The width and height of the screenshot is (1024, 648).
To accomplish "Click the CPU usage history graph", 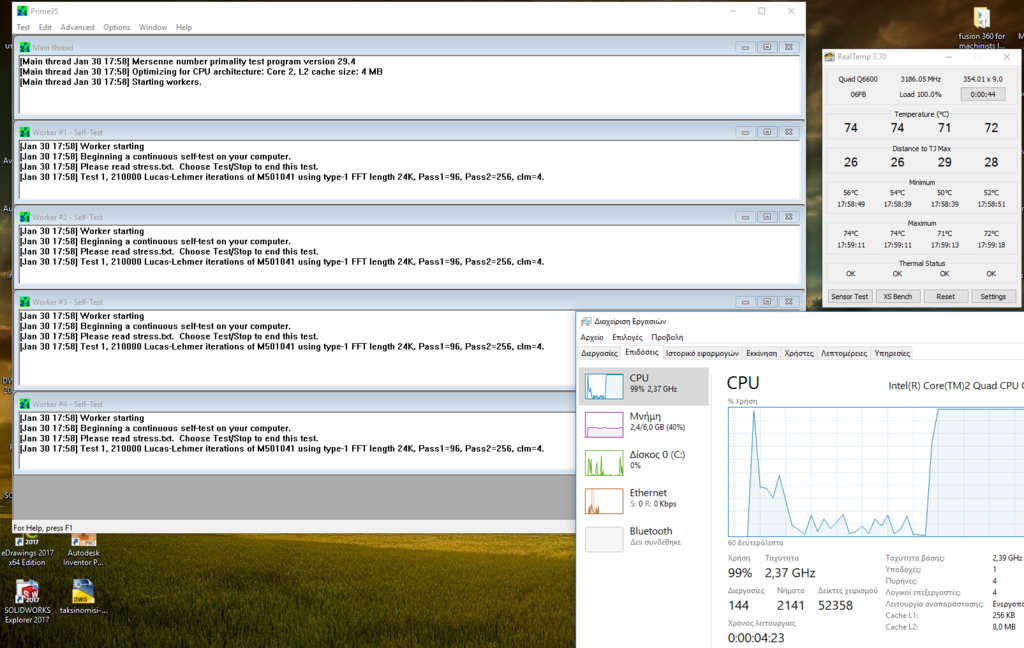I will (876, 472).
